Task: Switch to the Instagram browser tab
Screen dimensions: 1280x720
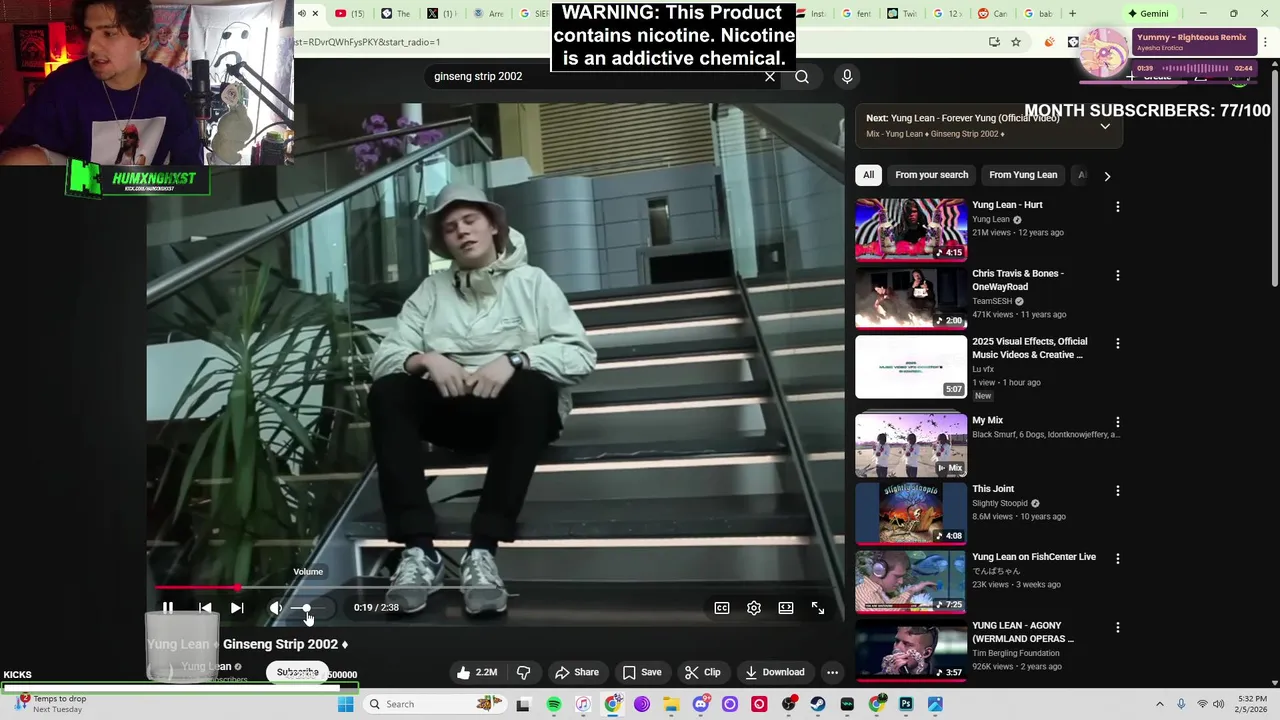Action: [810, 14]
